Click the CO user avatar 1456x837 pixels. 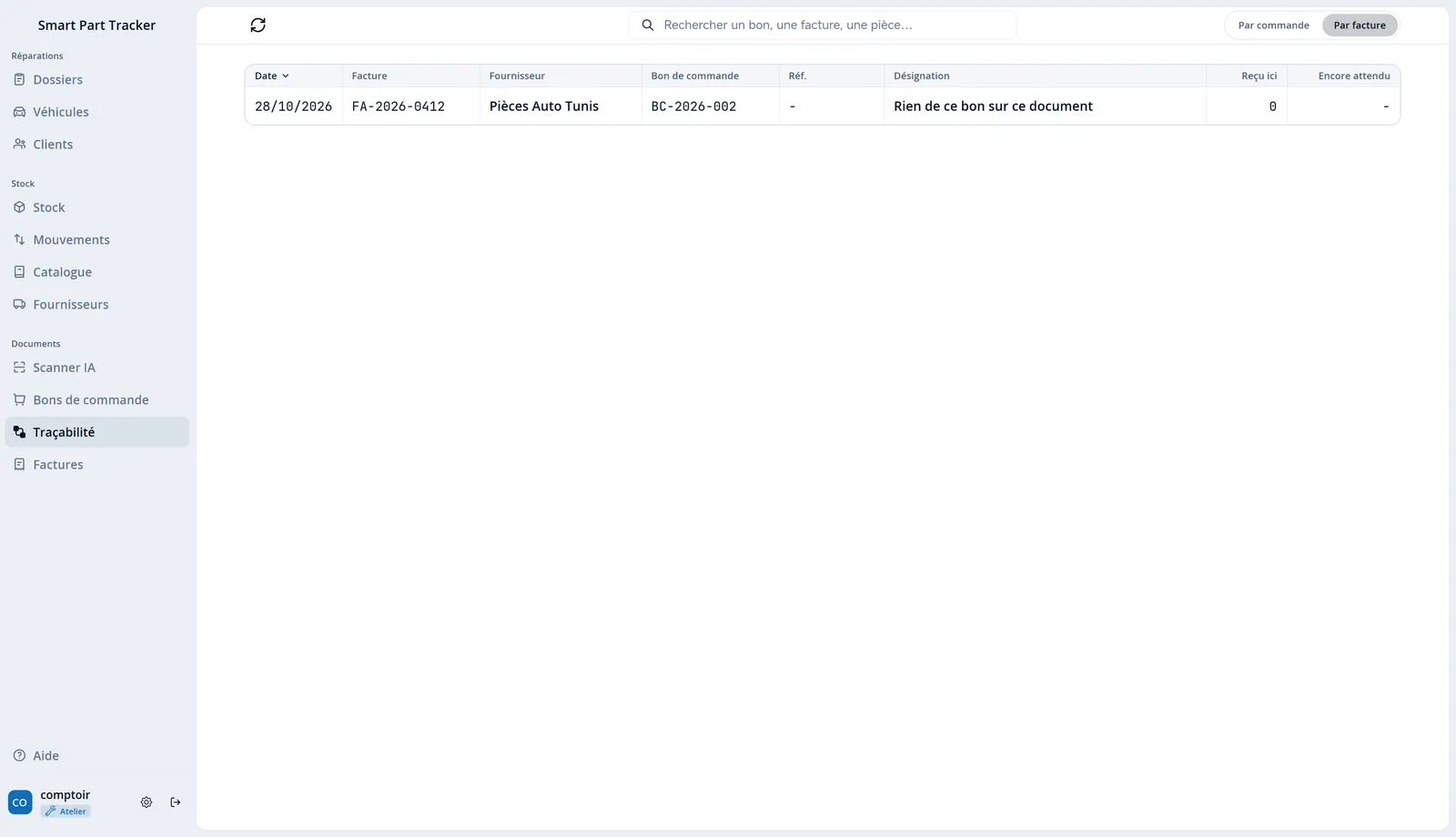click(x=20, y=802)
